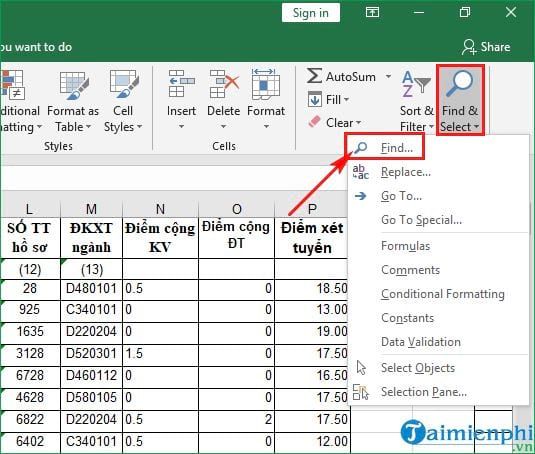Viewport: 535px width, 454px height.
Task: Click the Fill down-arrow icon
Action: pos(314,100)
